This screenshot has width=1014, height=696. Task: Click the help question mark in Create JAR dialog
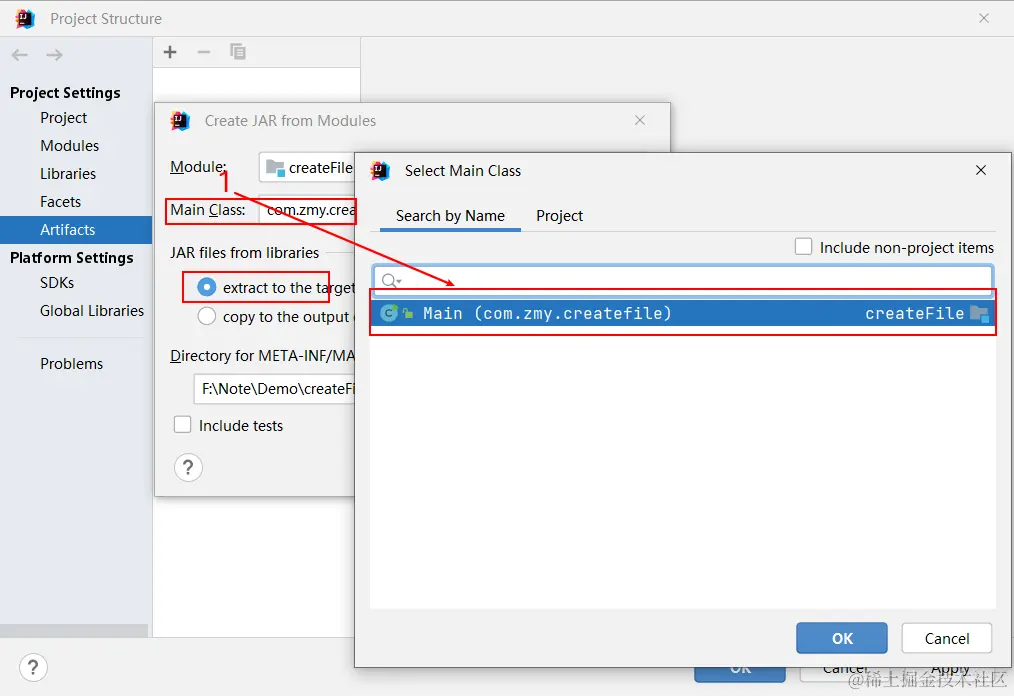(x=188, y=467)
